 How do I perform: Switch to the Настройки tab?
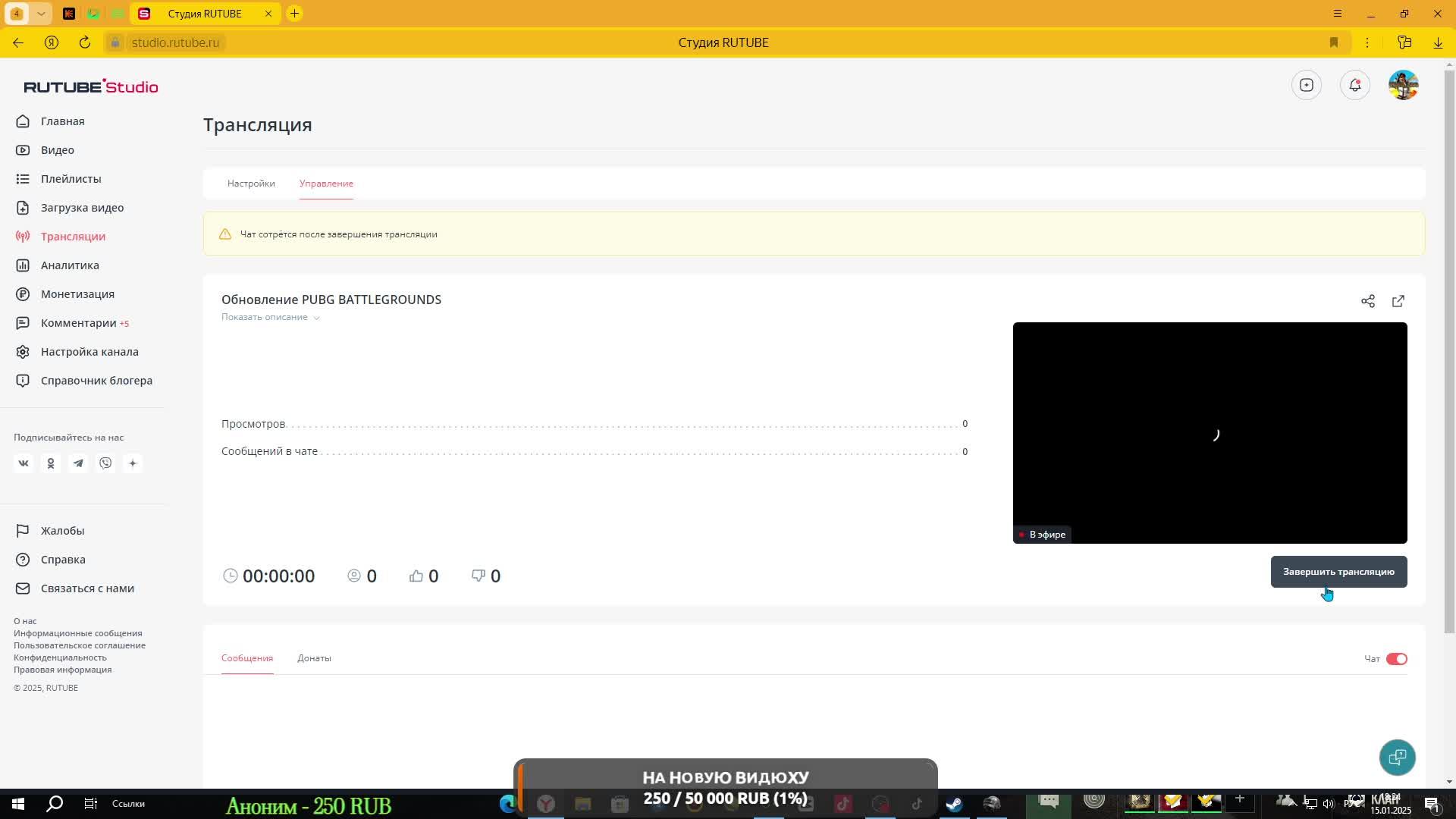click(251, 184)
